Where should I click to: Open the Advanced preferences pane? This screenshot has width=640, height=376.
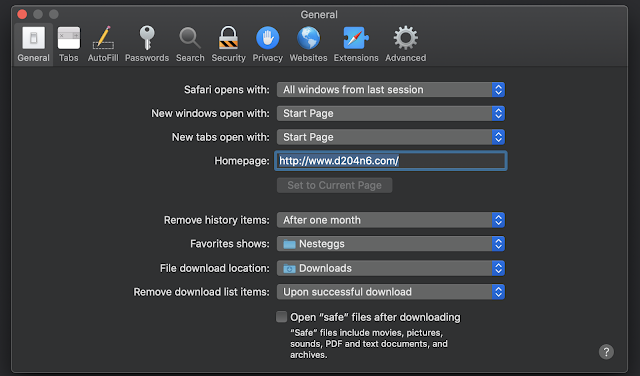[406, 44]
